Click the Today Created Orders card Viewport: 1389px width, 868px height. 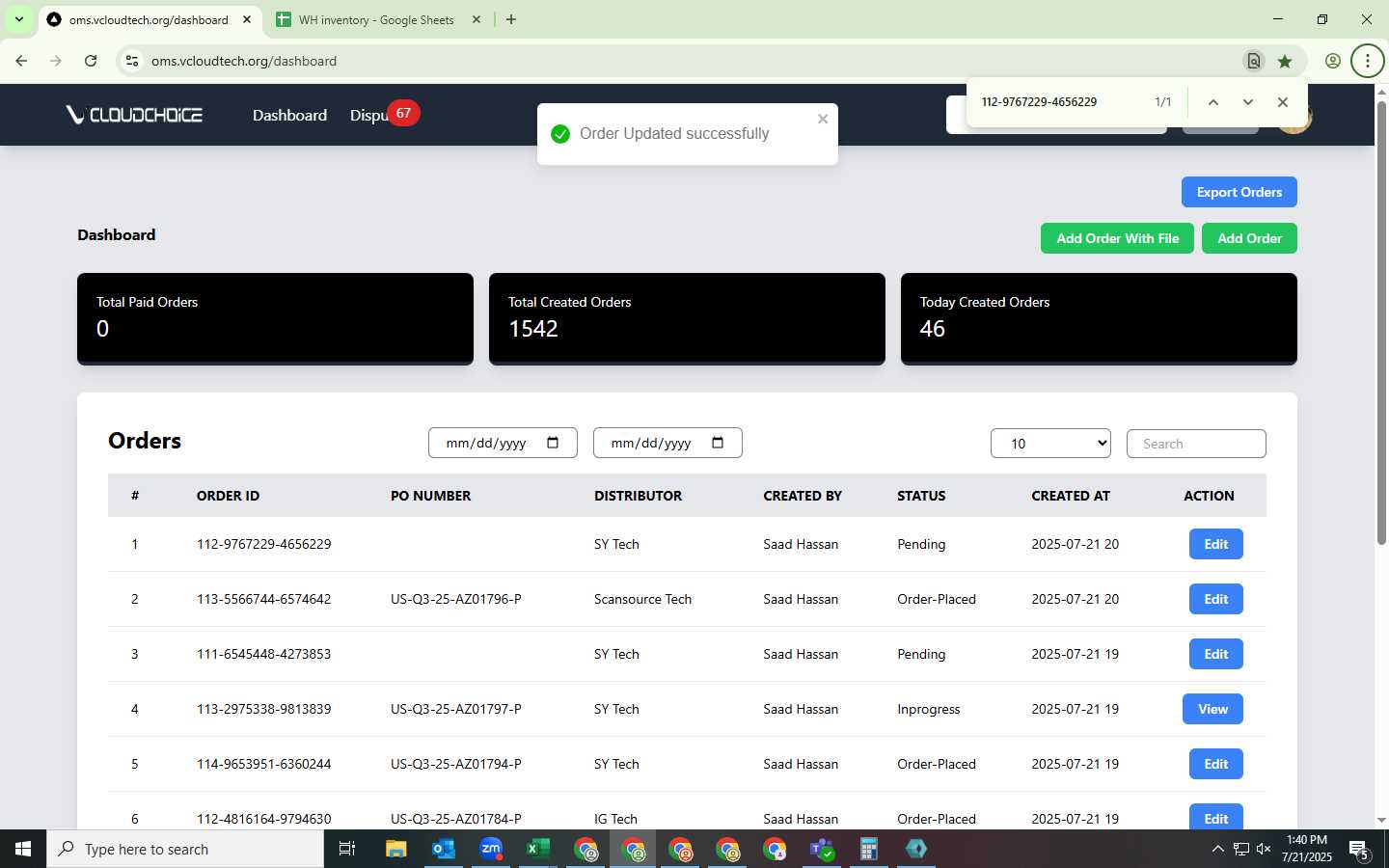point(1099,318)
